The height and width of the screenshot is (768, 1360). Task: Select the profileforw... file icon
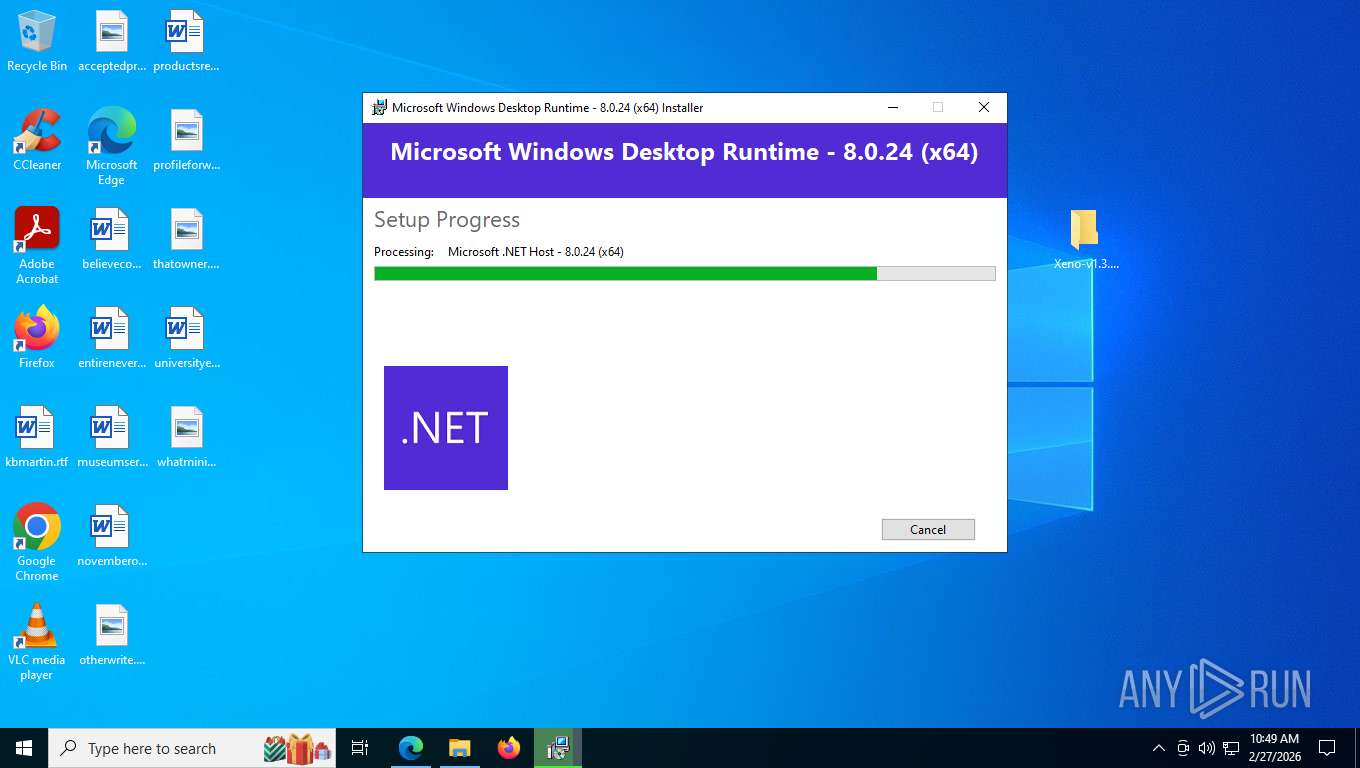(x=186, y=140)
